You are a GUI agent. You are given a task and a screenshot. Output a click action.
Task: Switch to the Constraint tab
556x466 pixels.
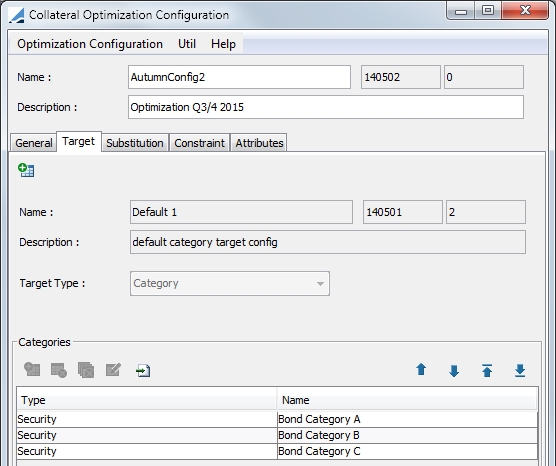[199, 143]
